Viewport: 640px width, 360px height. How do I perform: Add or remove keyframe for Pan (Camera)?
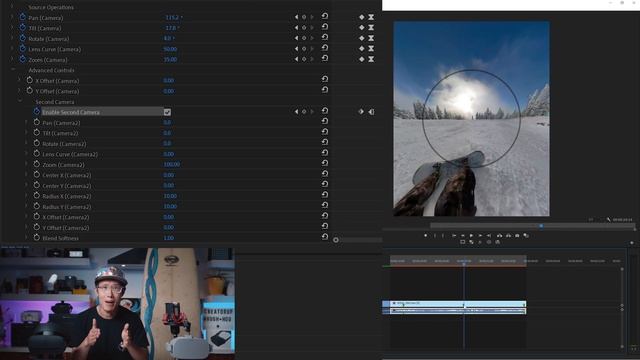pyautogui.click(x=304, y=17)
